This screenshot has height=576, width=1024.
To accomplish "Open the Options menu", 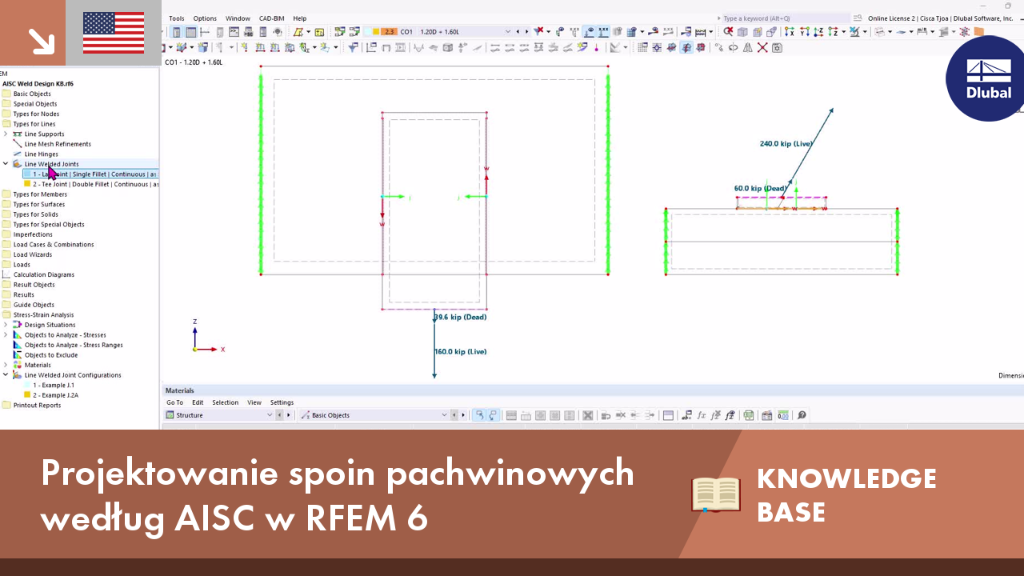I will tap(204, 18).
